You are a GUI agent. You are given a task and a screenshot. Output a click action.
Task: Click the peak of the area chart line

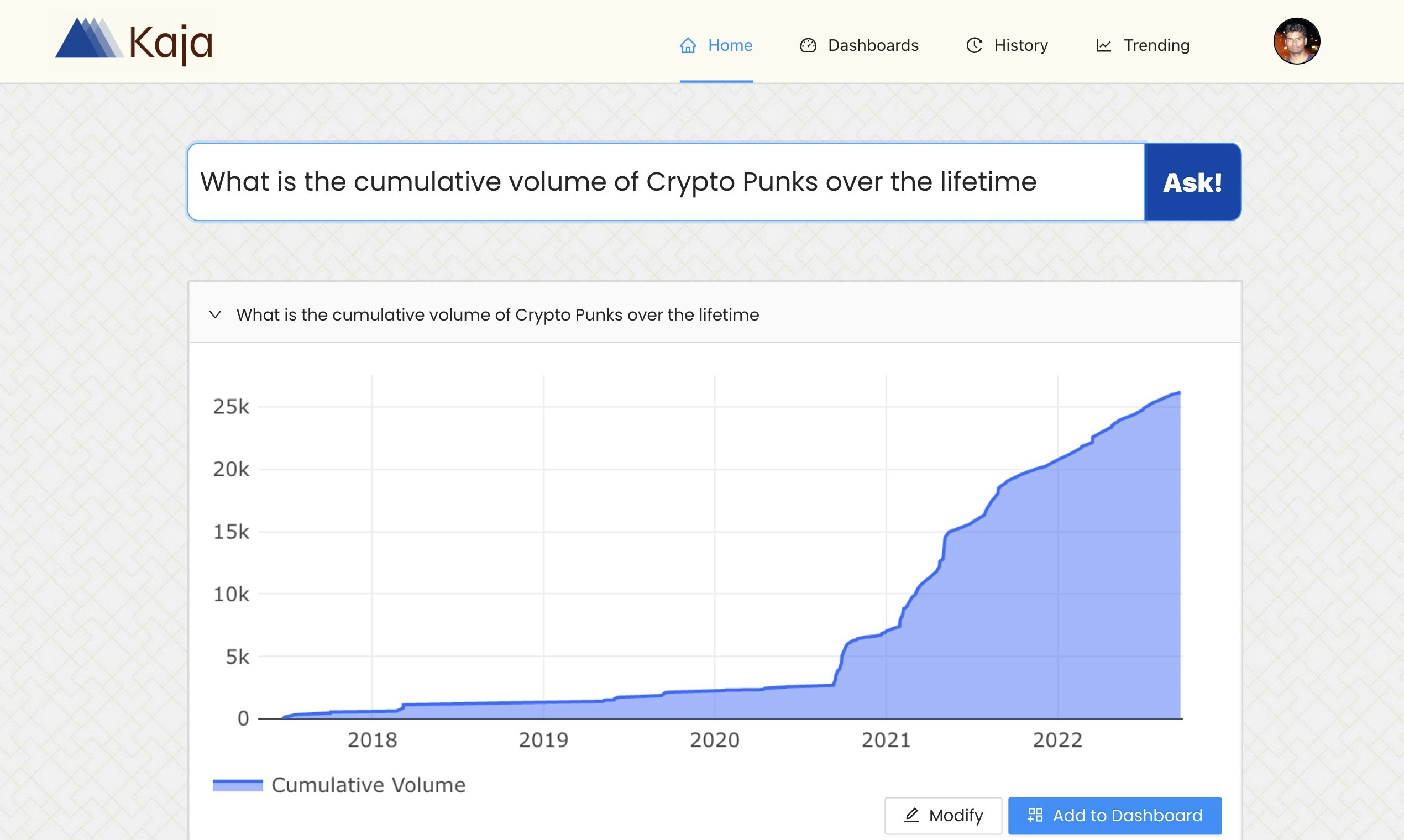point(1180,392)
